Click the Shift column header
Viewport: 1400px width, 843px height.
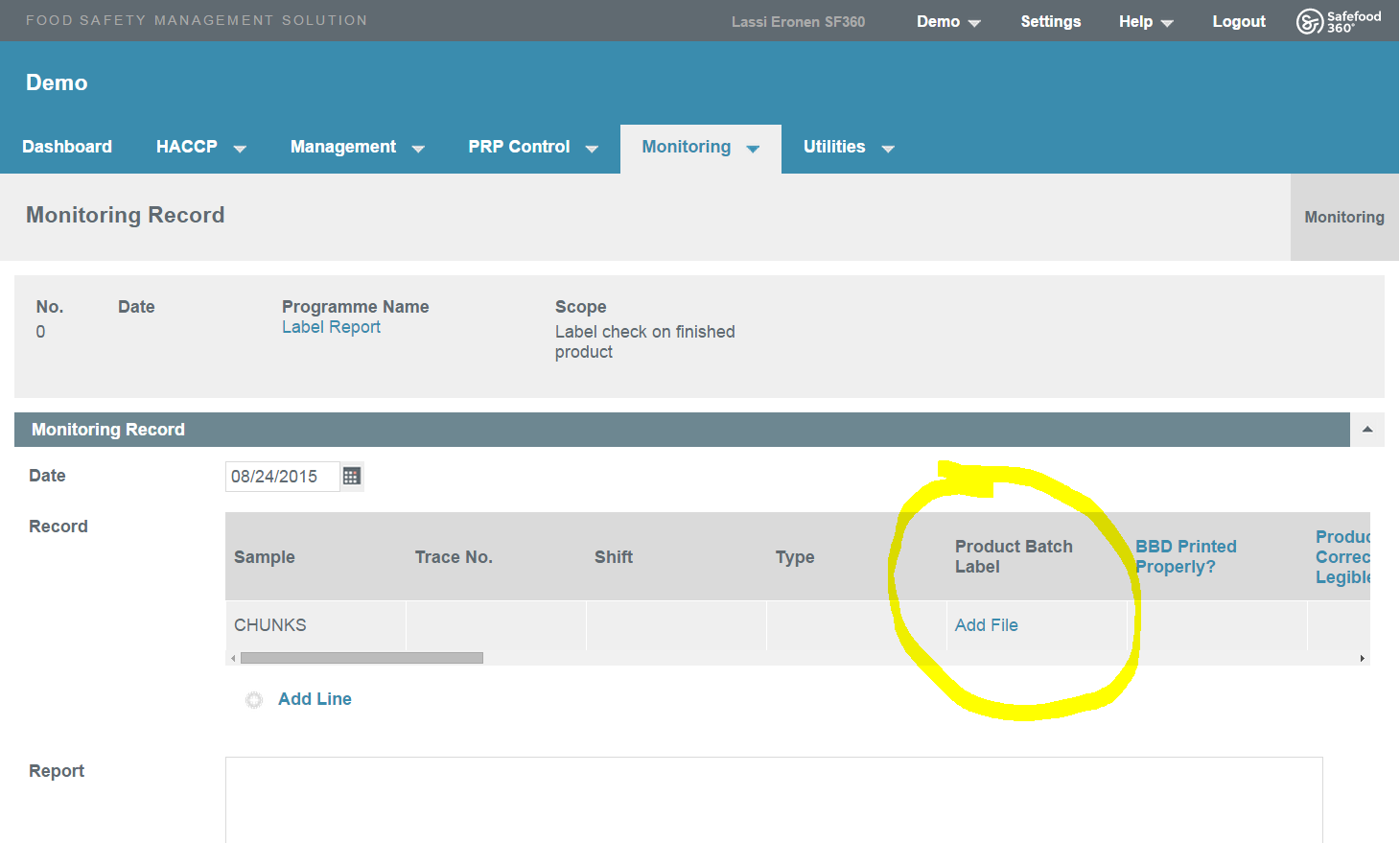click(x=614, y=557)
